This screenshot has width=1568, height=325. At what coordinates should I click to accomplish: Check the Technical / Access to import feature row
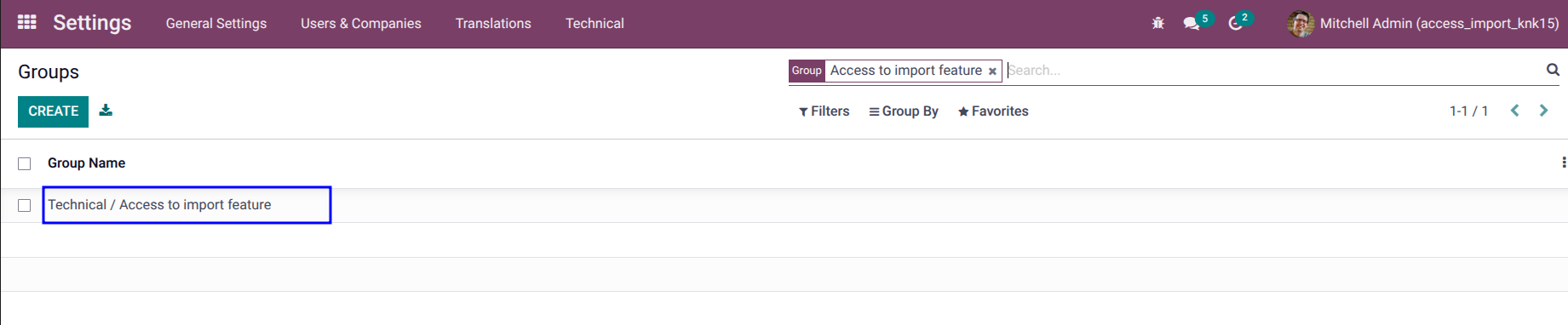coord(25,205)
